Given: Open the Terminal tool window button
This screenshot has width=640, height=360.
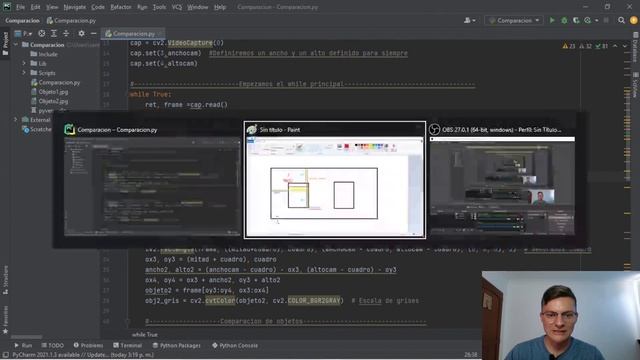Looking at the screenshot, I should click(128, 345).
